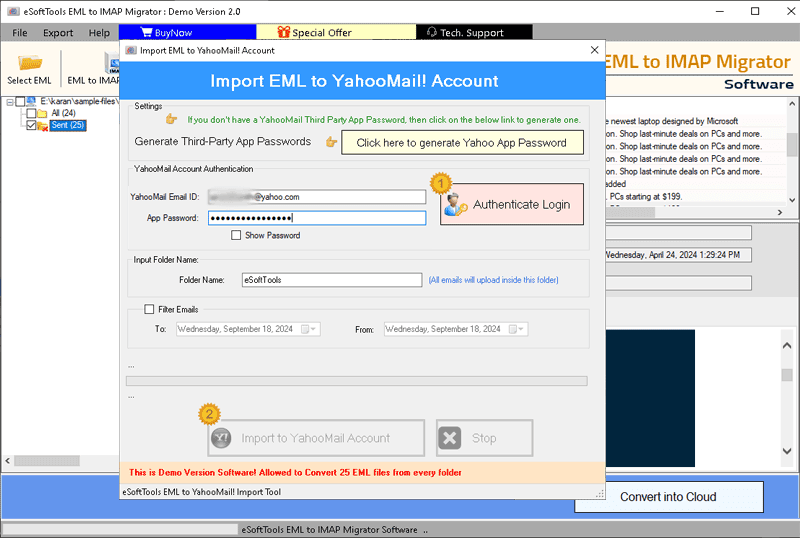Viewport: 800px width, 538px height.
Task: Click the folder tree scroll left arrow
Action: pos(7,461)
